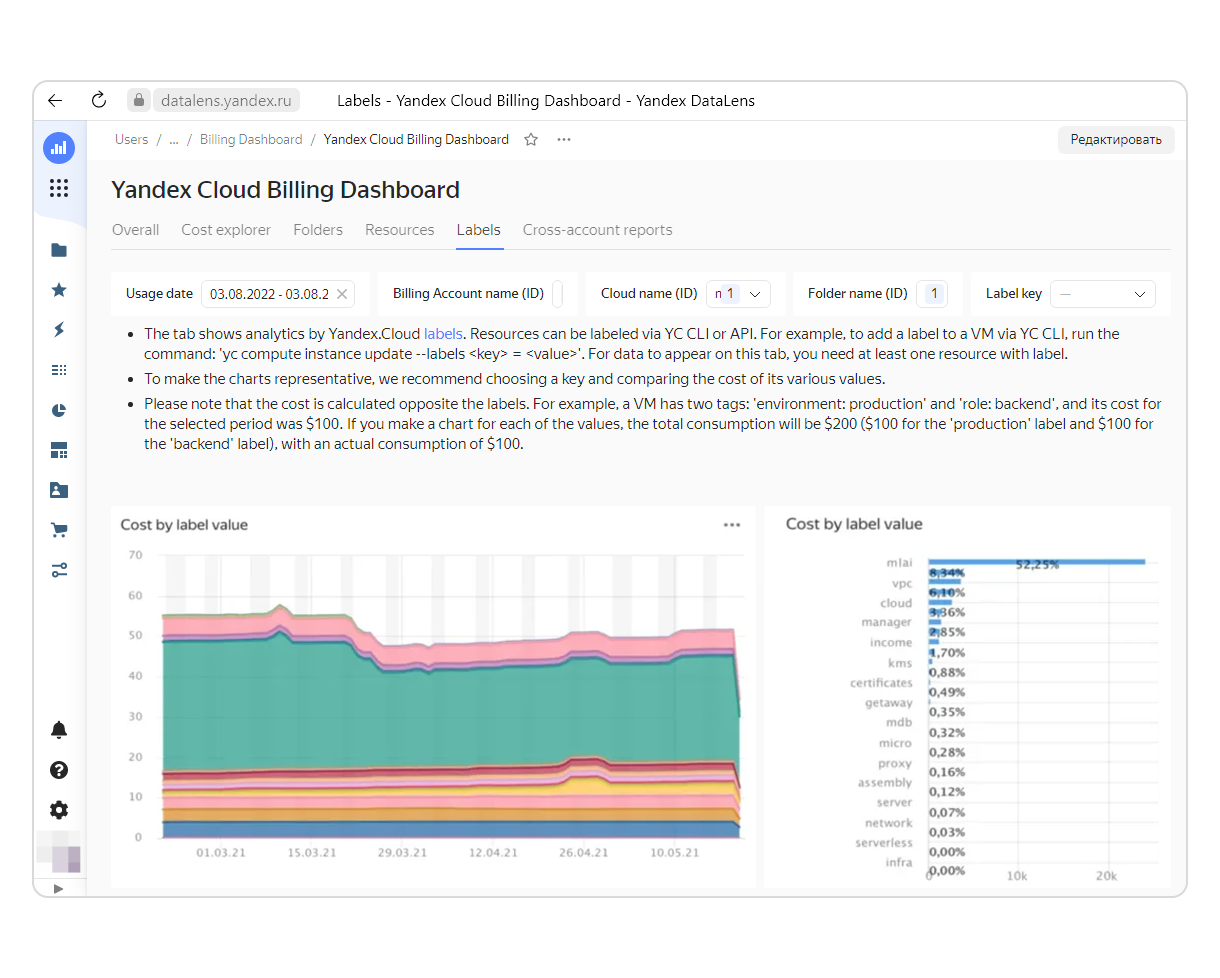The image size is (1220, 978).
Task: Open settings gear icon in sidebar
Action: pyautogui.click(x=59, y=810)
